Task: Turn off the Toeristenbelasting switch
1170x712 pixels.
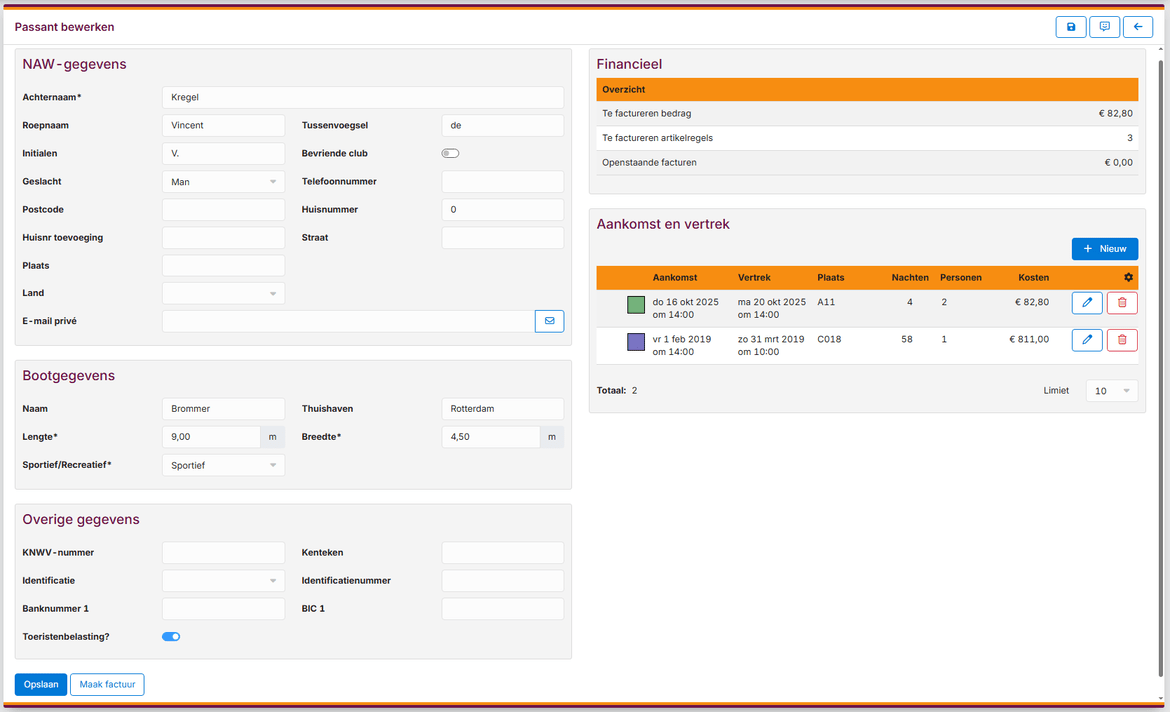Action: (x=171, y=636)
